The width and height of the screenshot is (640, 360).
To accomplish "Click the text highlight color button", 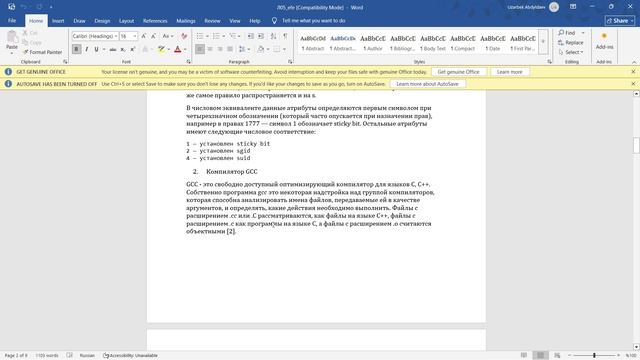I will (x=162, y=49).
